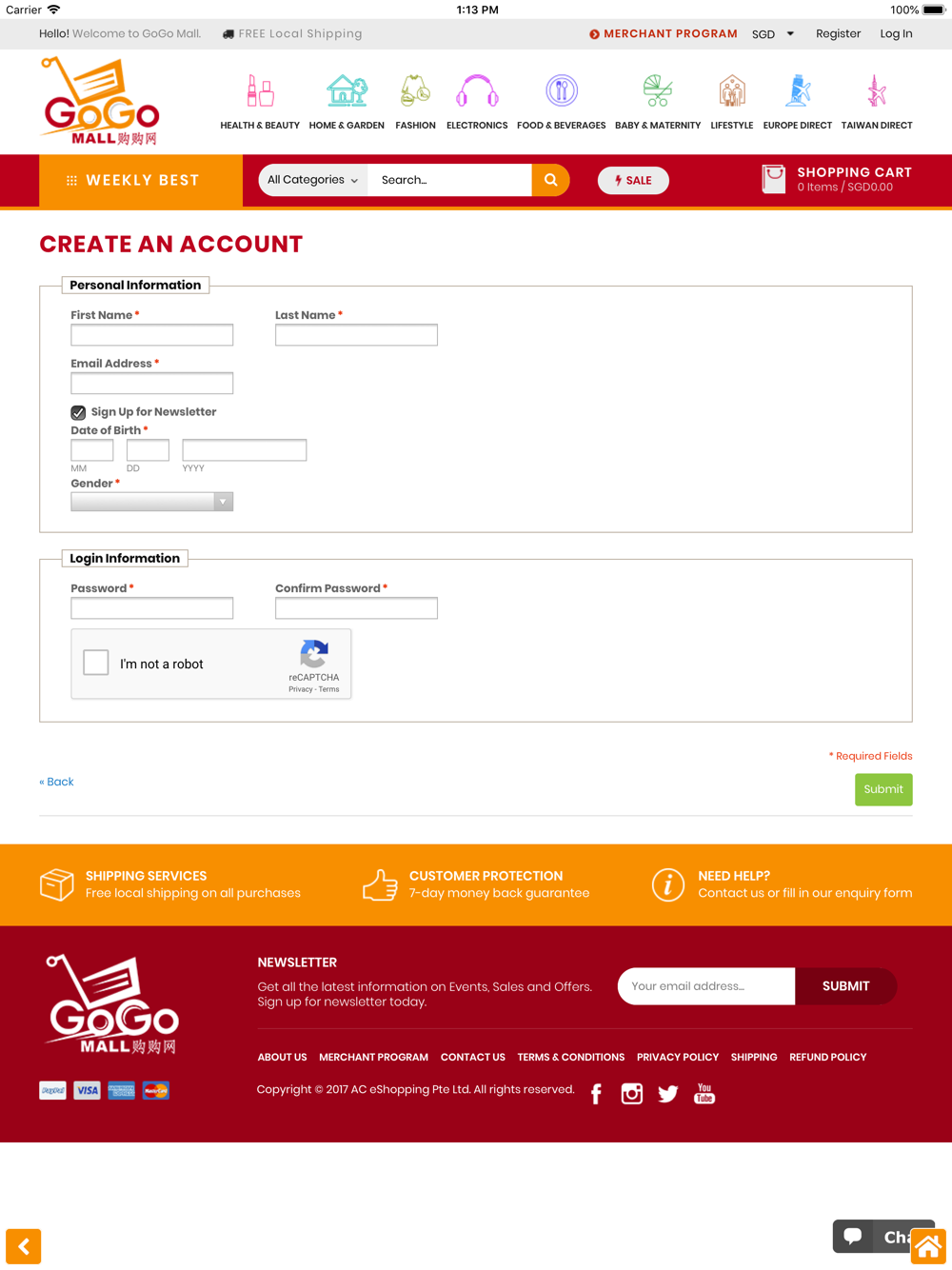Open the shopping cart bag icon

(774, 179)
